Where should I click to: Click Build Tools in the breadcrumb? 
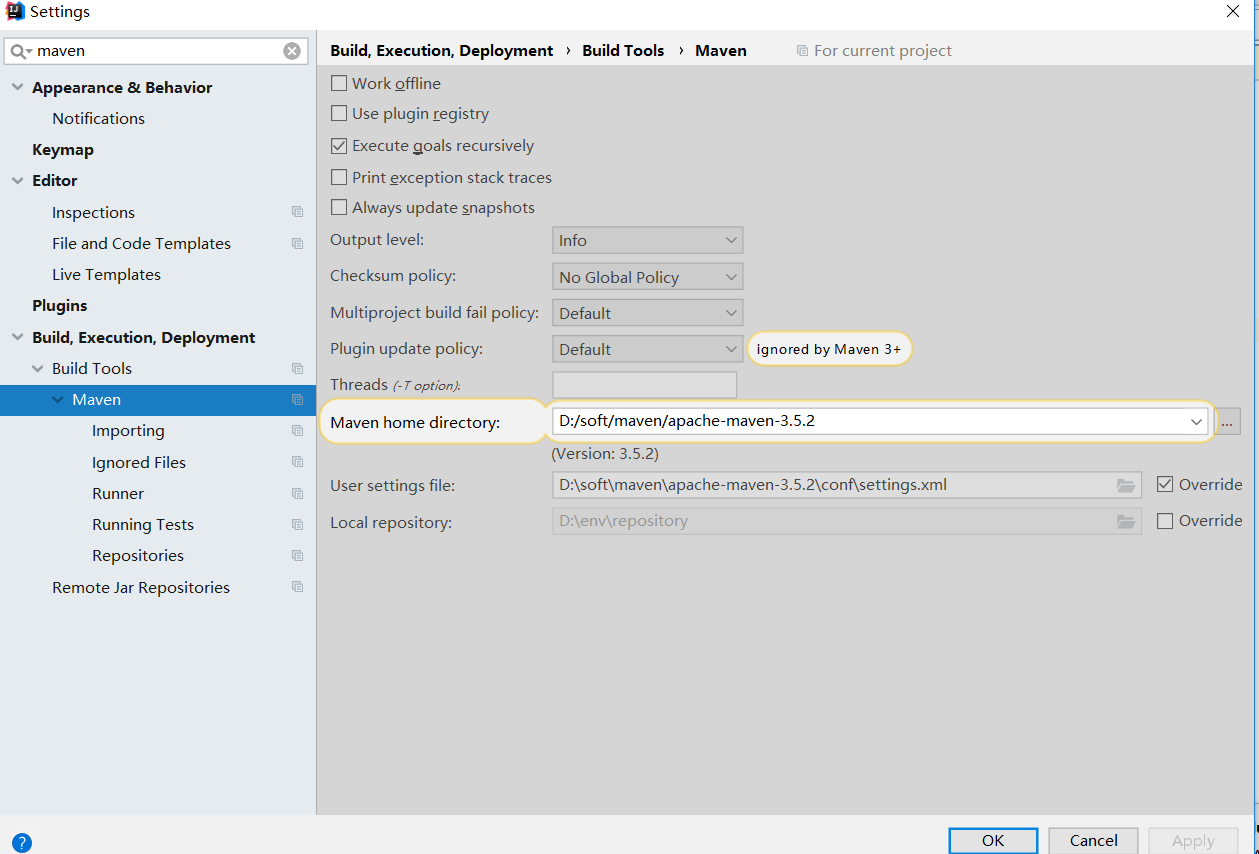[623, 50]
